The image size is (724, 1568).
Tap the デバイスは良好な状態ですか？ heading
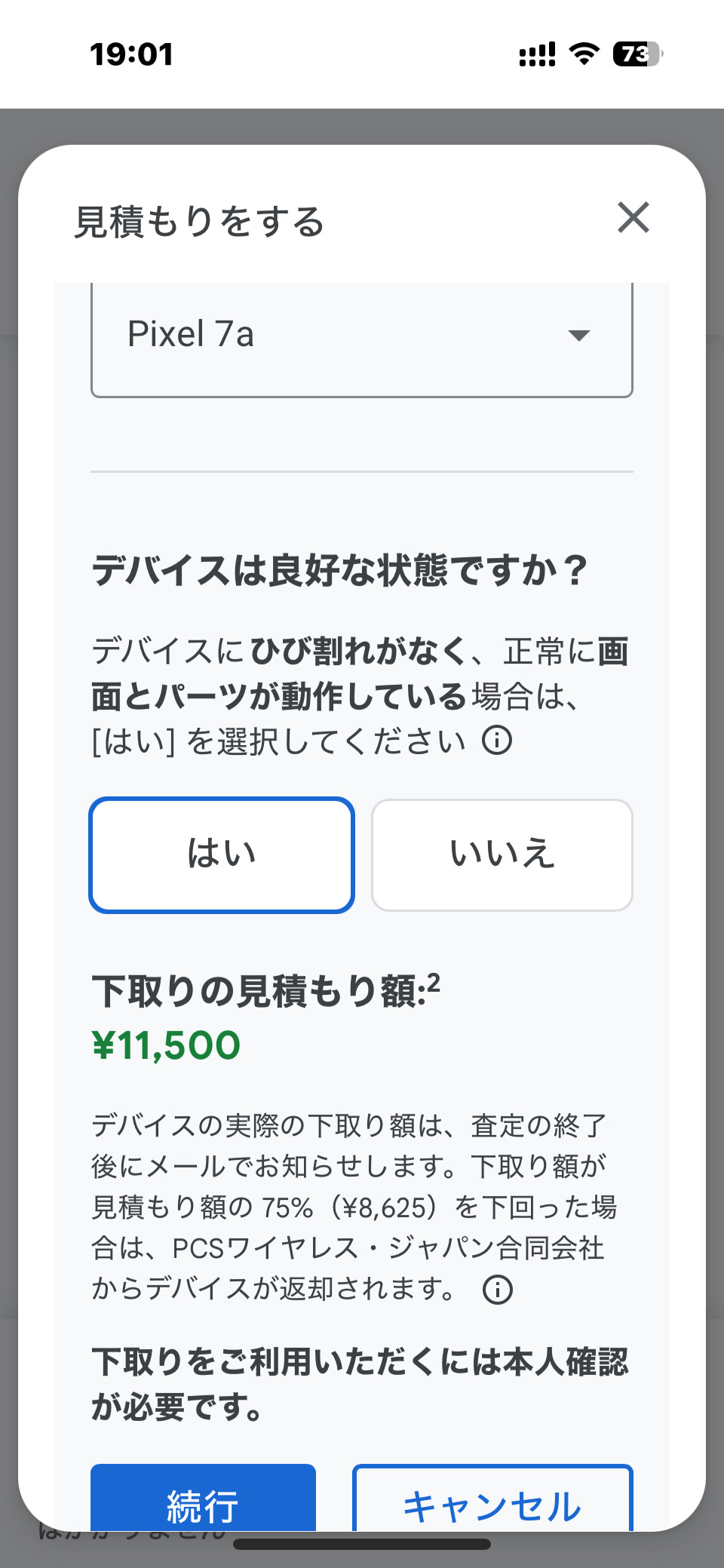pyautogui.click(x=339, y=570)
